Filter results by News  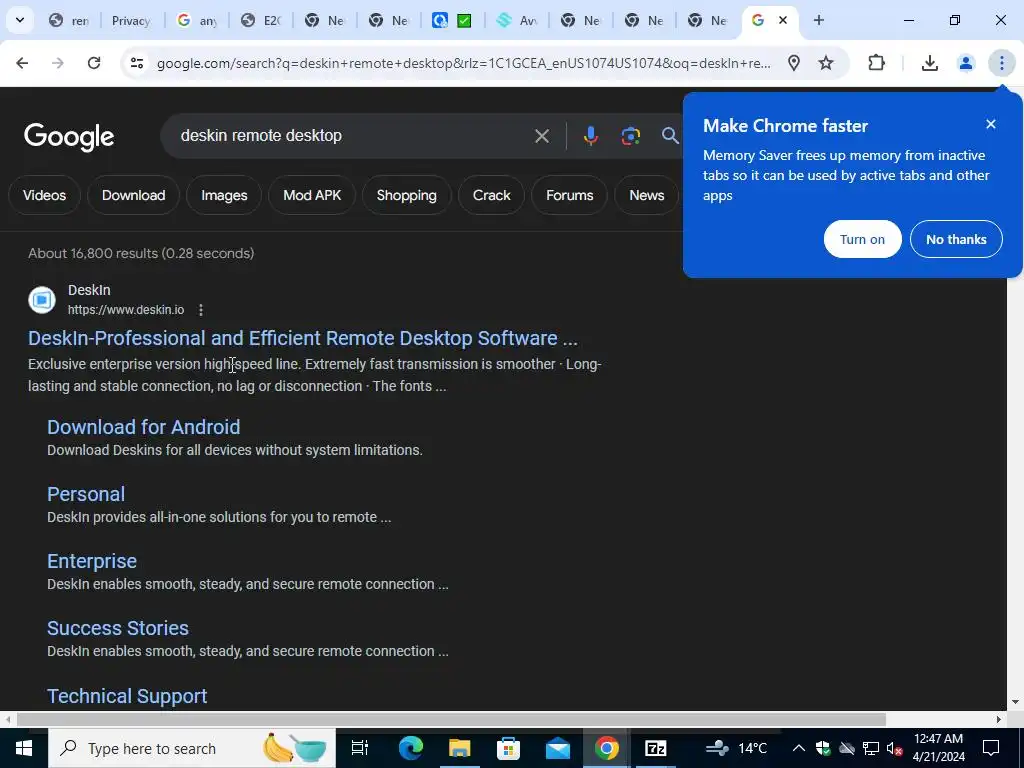pyautogui.click(x=647, y=195)
